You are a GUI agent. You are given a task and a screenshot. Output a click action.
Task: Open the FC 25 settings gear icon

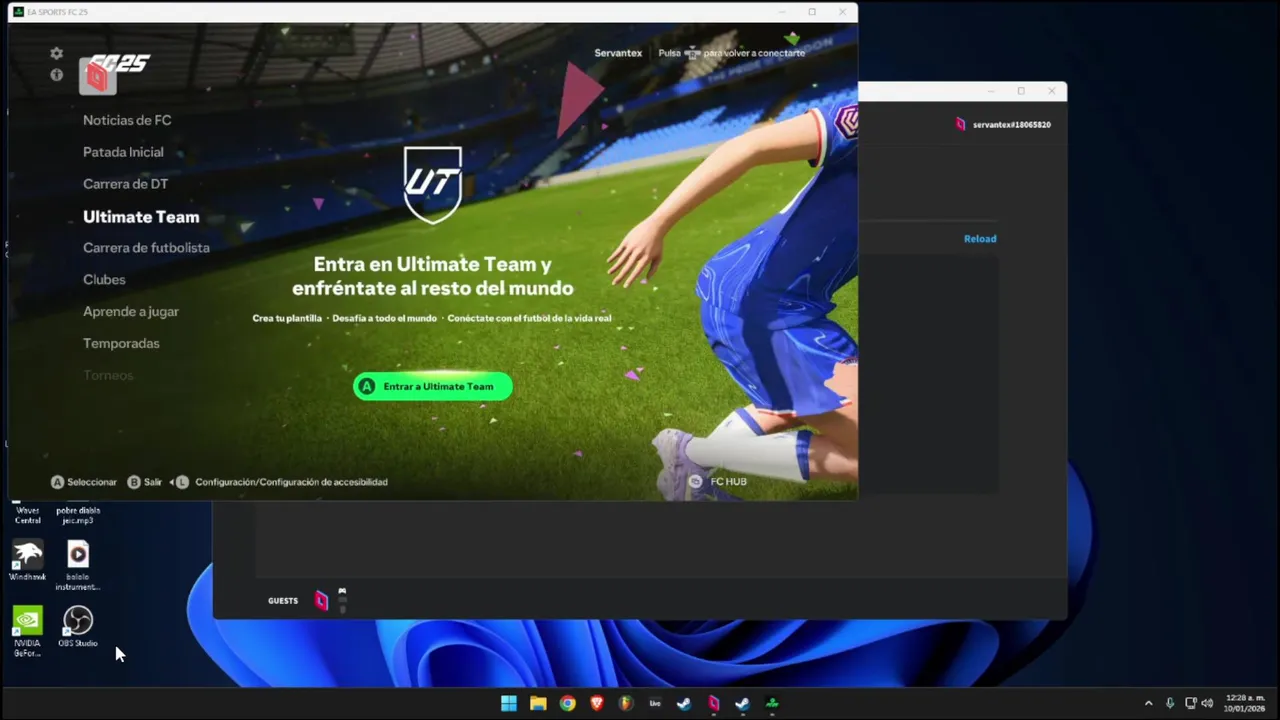click(56, 54)
